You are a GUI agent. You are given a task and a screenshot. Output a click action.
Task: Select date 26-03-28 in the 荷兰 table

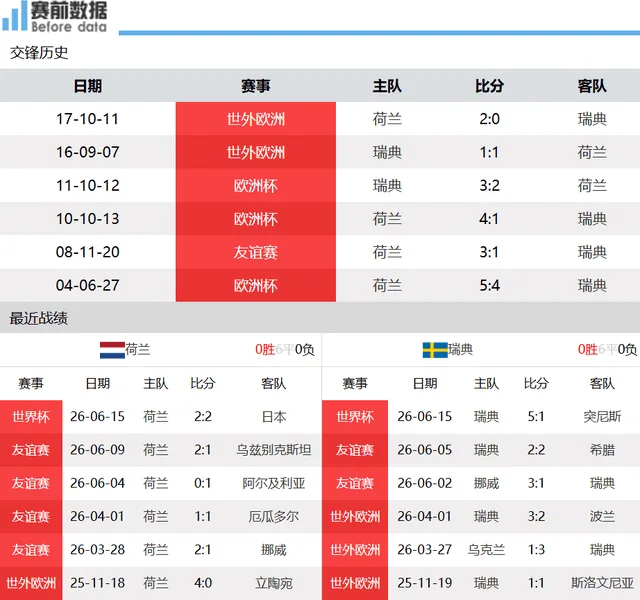97,550
